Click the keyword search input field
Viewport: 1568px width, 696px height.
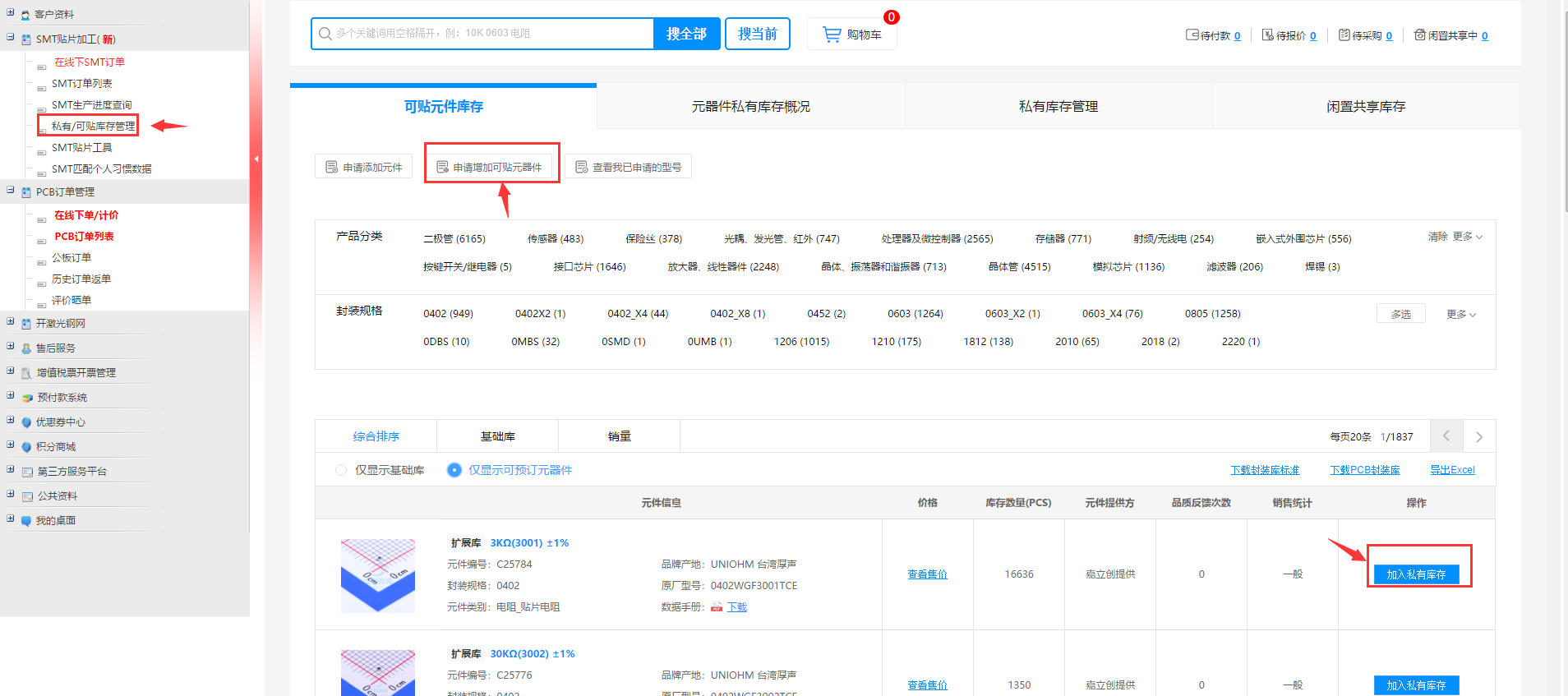tap(483, 34)
